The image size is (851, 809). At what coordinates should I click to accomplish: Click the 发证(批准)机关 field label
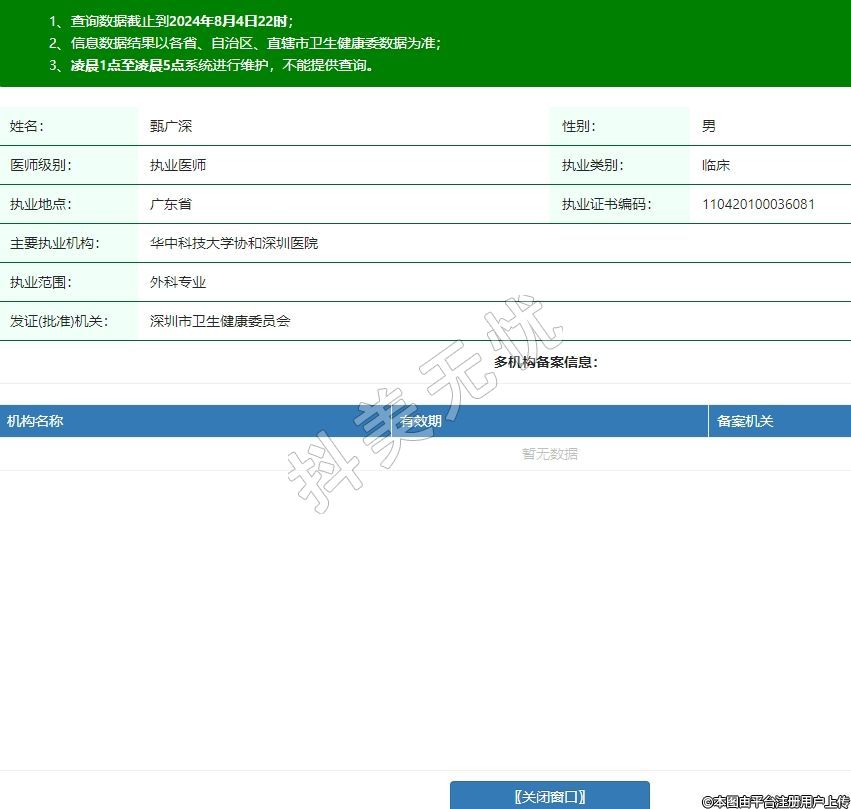59,321
